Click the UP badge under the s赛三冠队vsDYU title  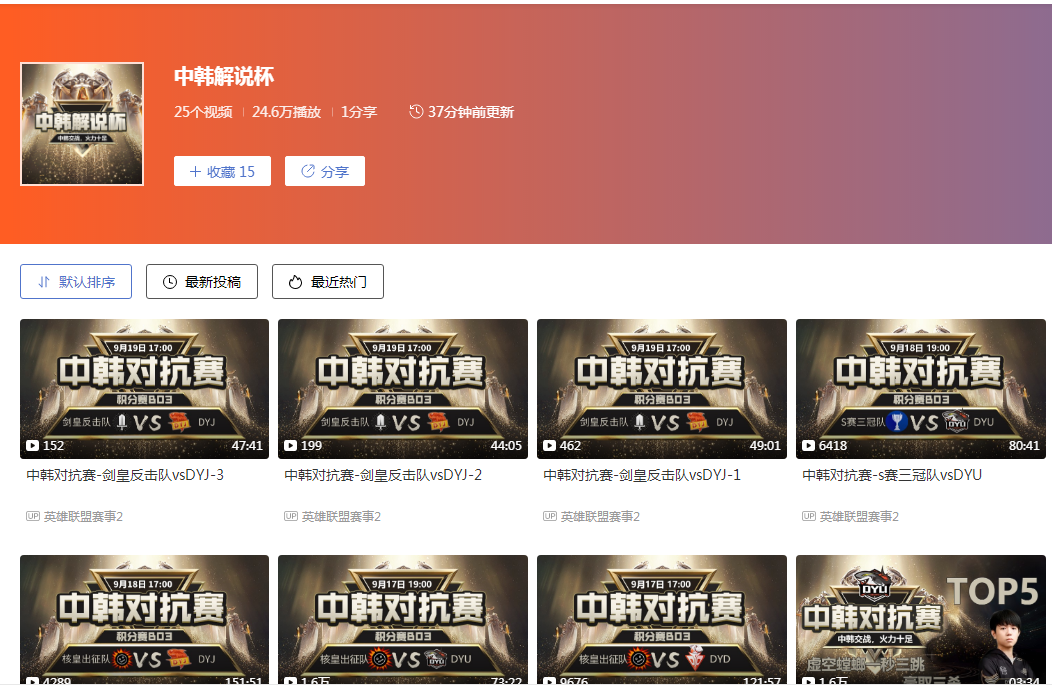[x=809, y=516]
